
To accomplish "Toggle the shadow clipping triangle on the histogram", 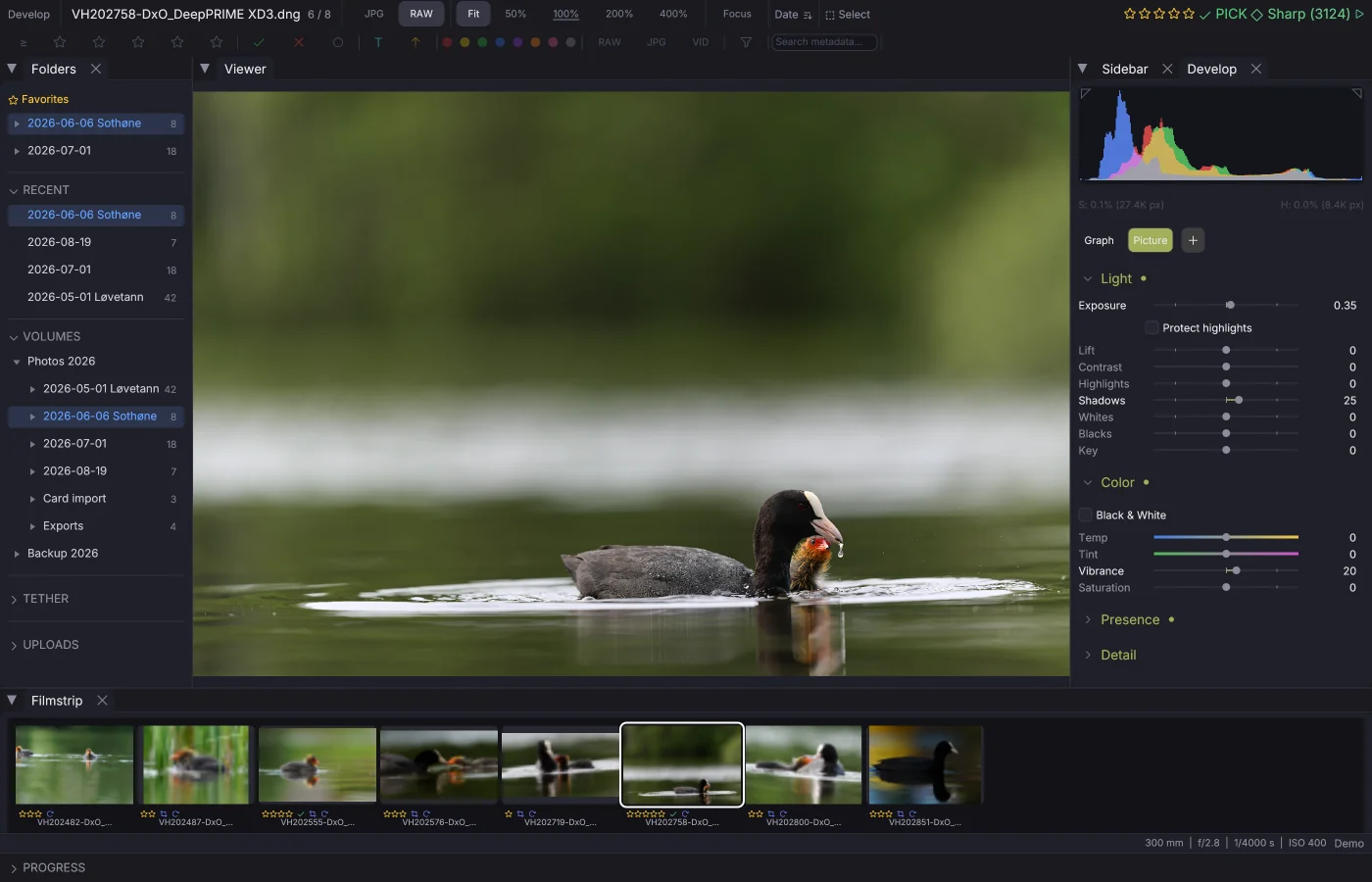I will [x=1085, y=94].
